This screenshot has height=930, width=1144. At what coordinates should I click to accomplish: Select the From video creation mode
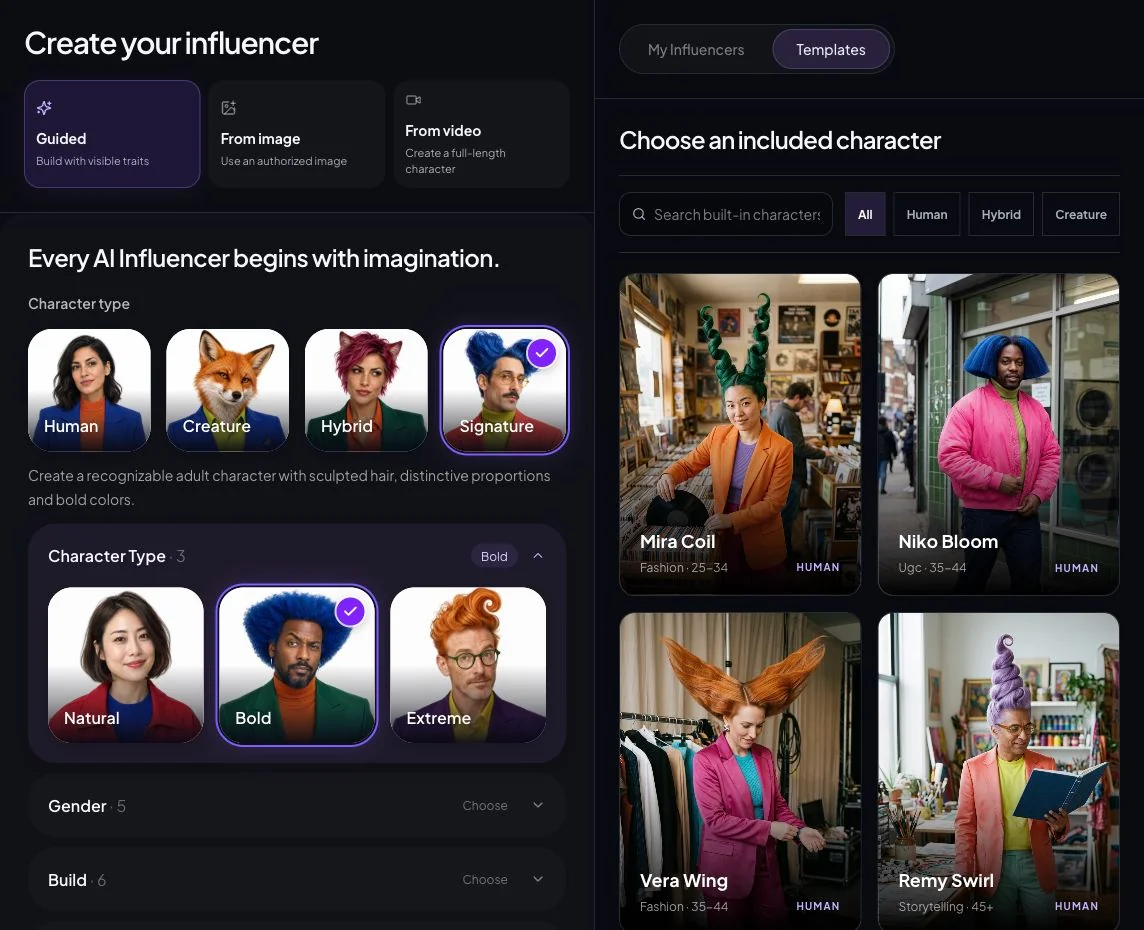[482, 134]
